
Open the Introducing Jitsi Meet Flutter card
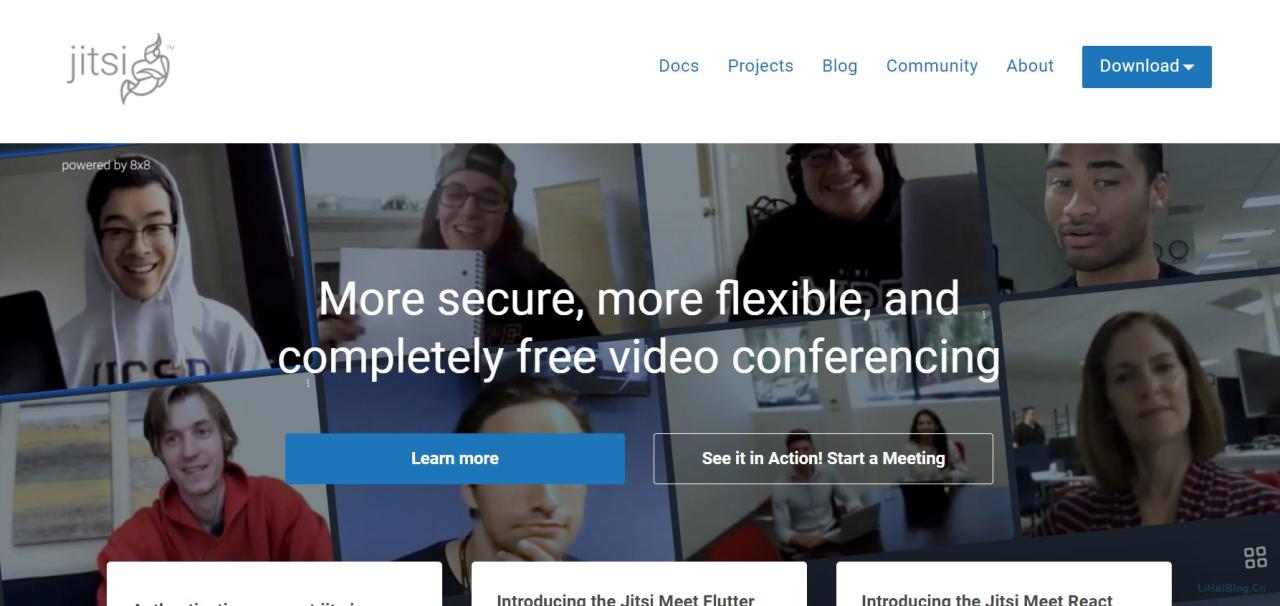[x=639, y=584]
